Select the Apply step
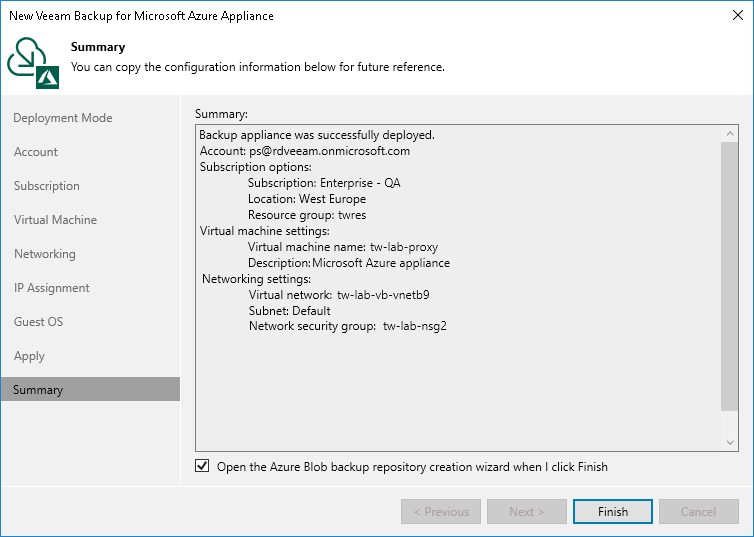754x537 pixels. 29,356
